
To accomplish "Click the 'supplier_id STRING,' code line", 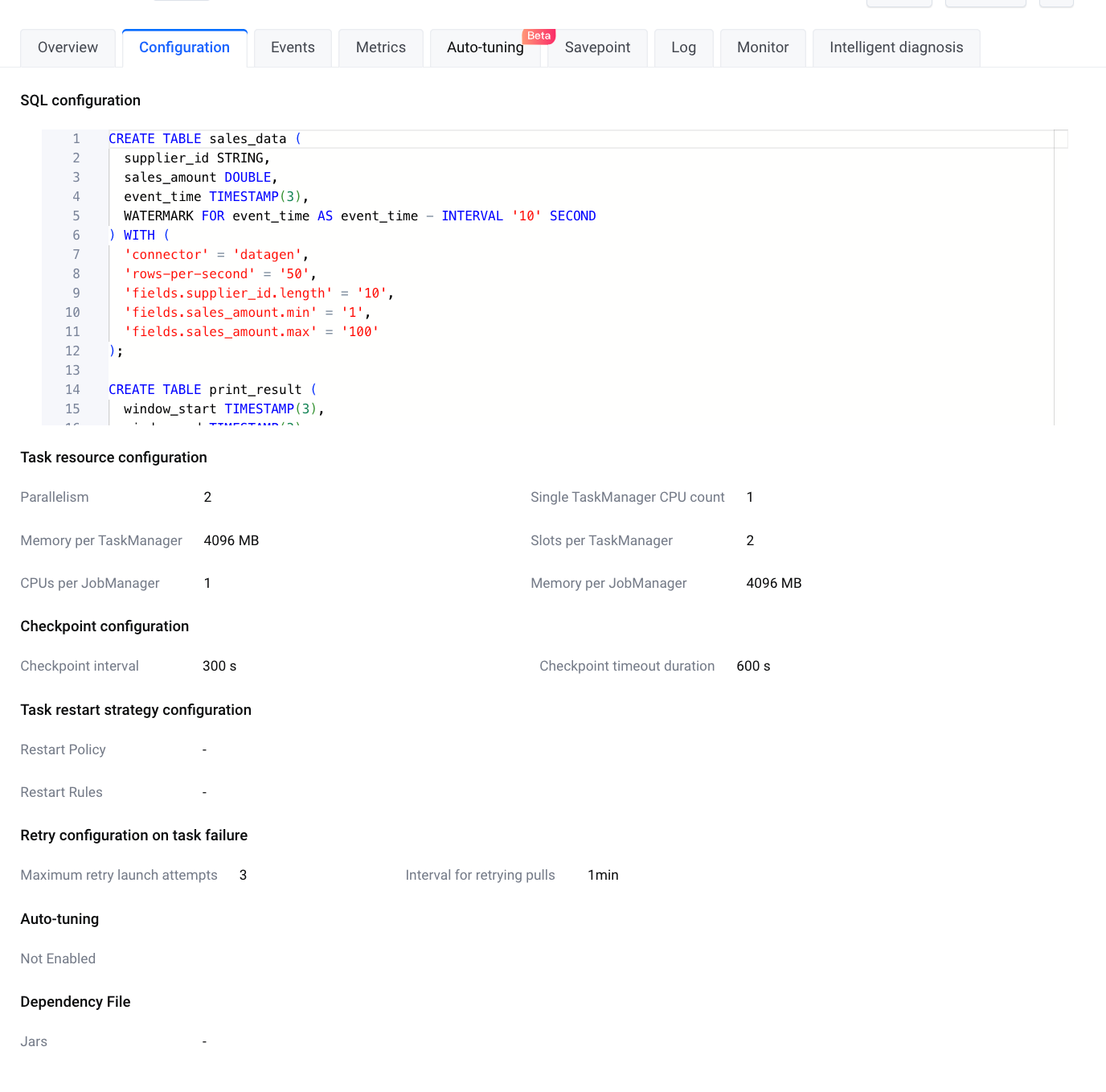I will (x=197, y=158).
